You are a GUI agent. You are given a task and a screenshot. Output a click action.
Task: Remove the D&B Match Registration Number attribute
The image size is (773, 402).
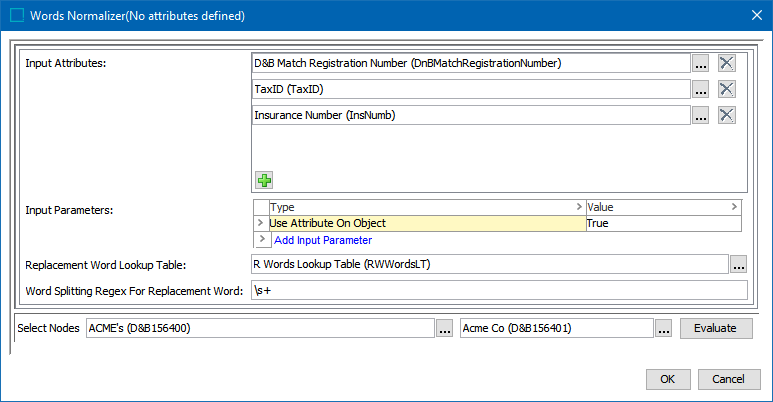[727, 63]
